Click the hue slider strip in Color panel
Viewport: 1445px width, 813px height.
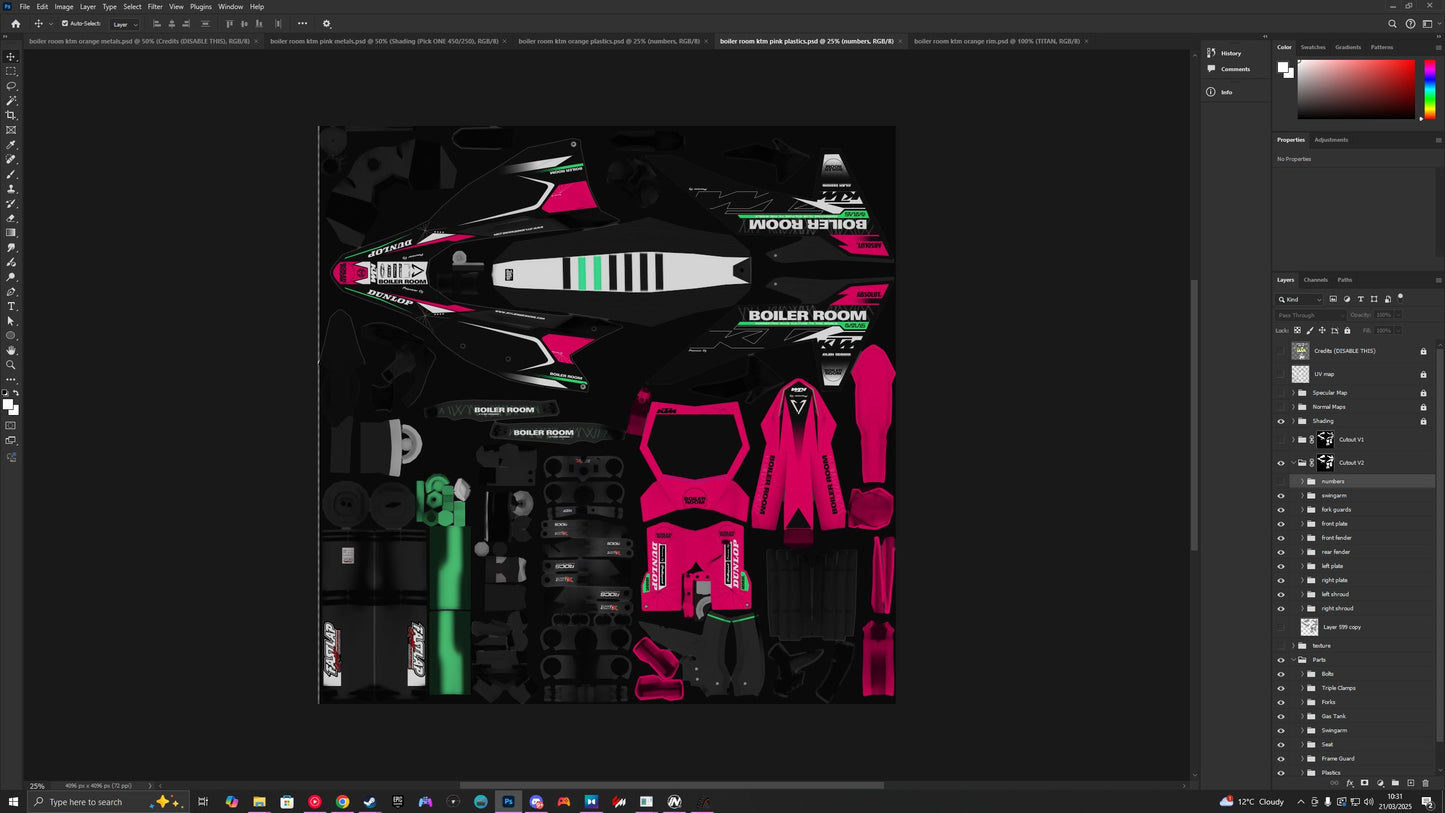pos(1429,90)
